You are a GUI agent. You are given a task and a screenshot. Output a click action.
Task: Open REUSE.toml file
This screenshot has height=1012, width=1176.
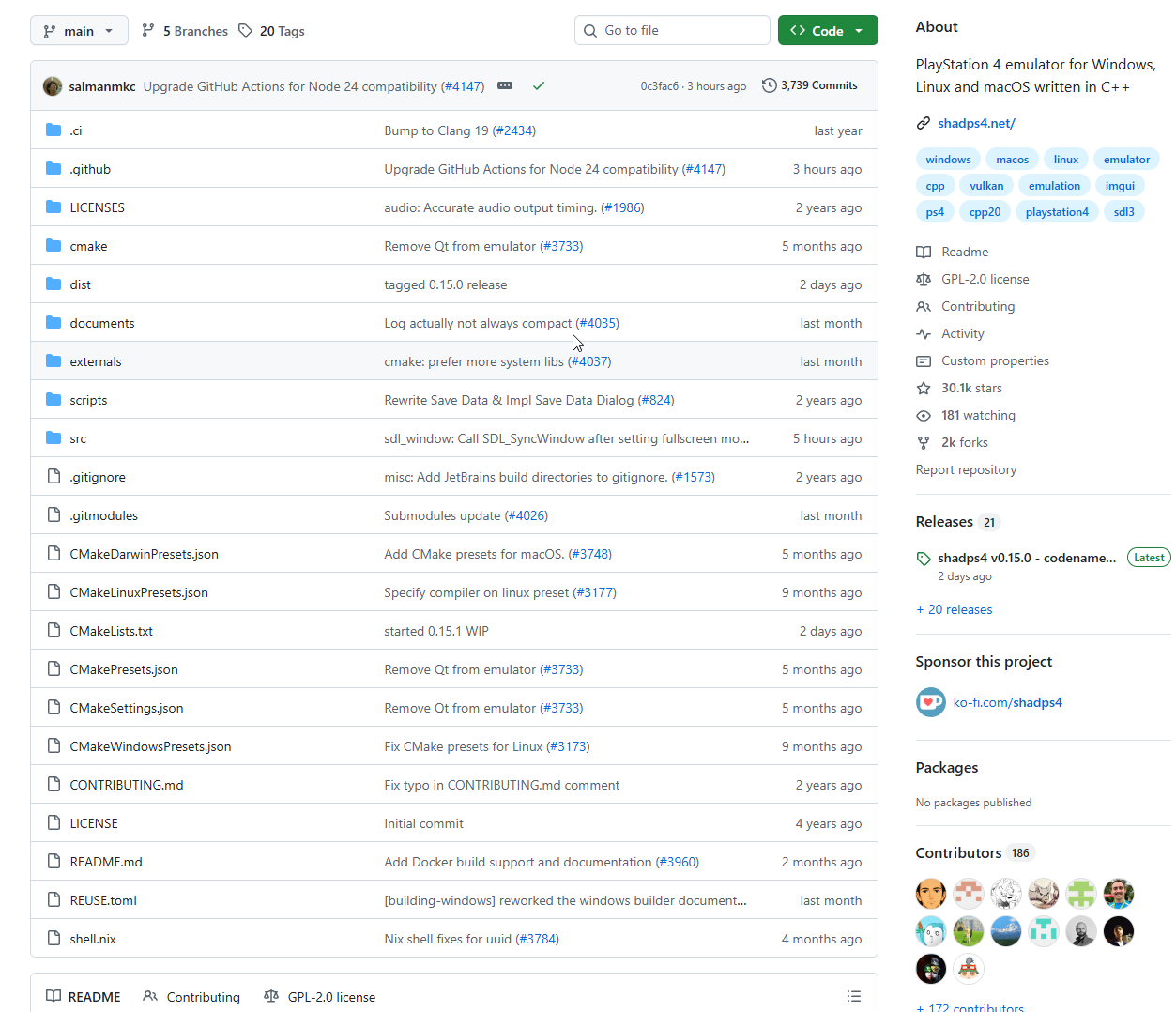(103, 900)
